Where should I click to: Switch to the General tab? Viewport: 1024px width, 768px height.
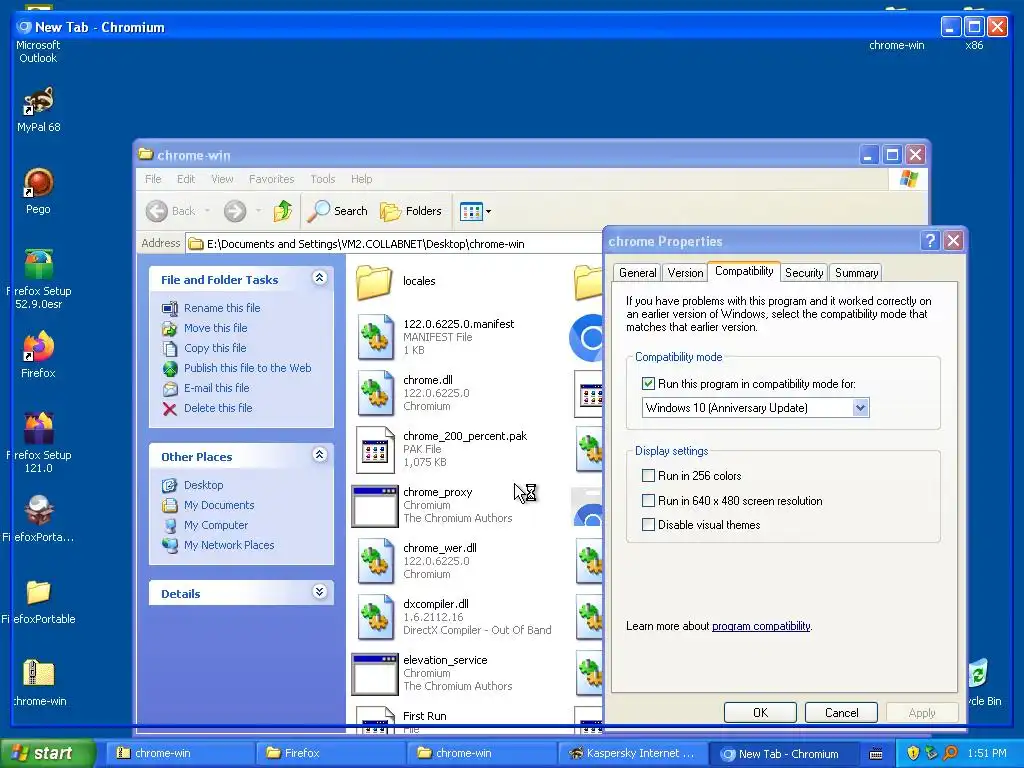pyautogui.click(x=637, y=273)
